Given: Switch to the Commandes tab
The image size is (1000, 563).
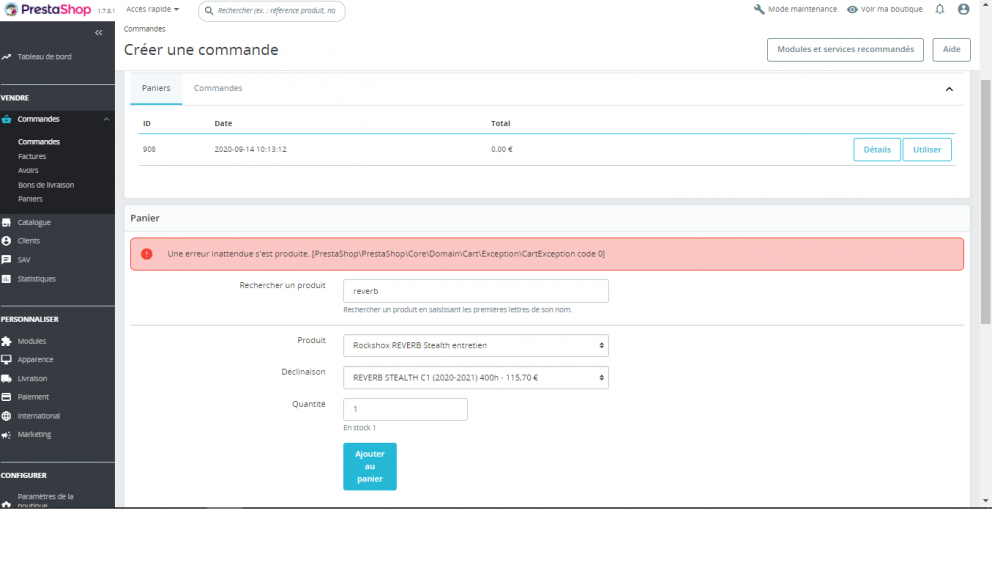Looking at the screenshot, I should pos(218,89).
